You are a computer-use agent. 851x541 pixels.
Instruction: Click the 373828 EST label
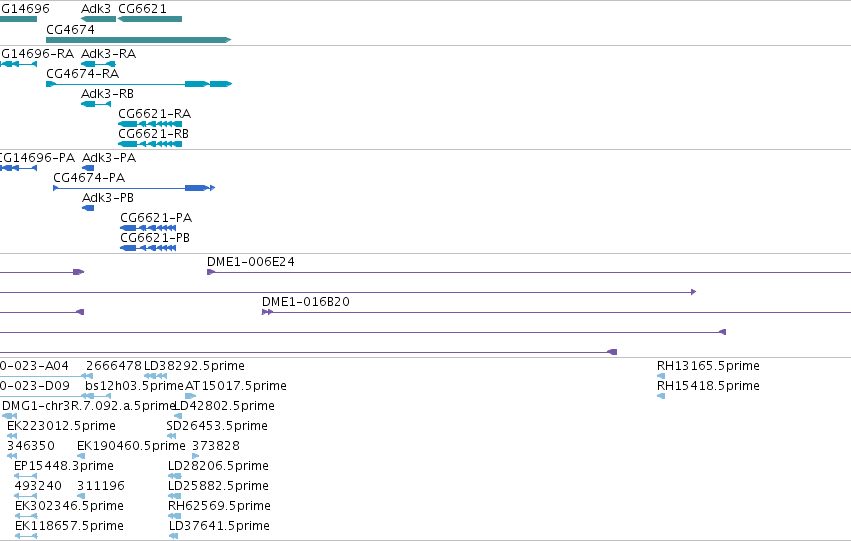pos(216,446)
